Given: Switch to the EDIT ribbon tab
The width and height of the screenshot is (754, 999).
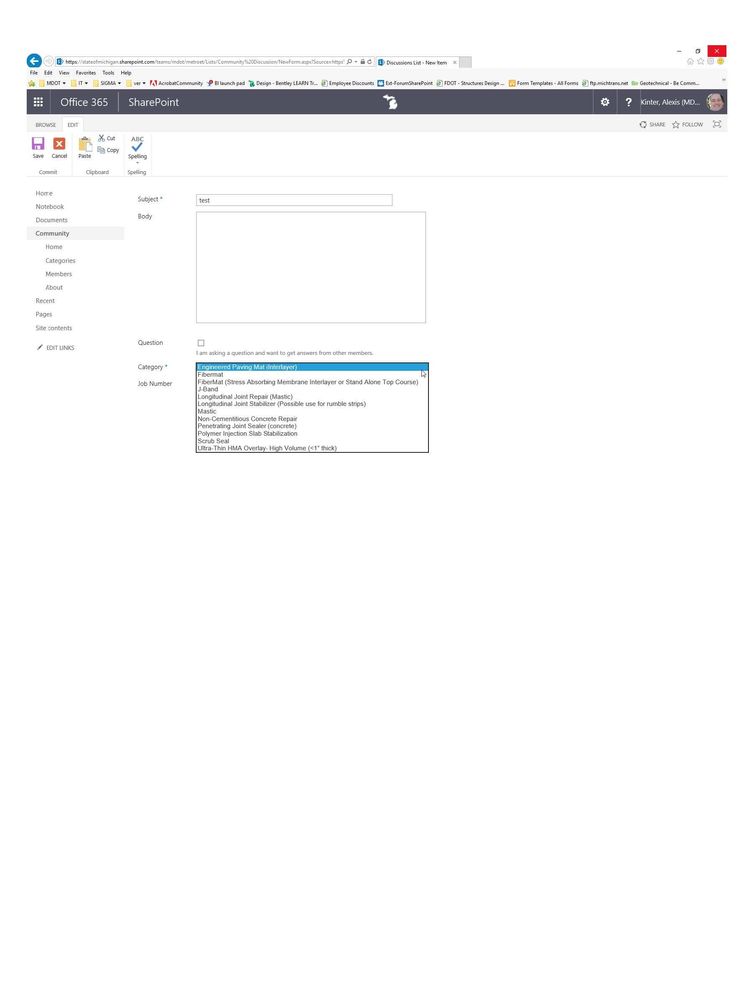Looking at the screenshot, I should [73, 125].
